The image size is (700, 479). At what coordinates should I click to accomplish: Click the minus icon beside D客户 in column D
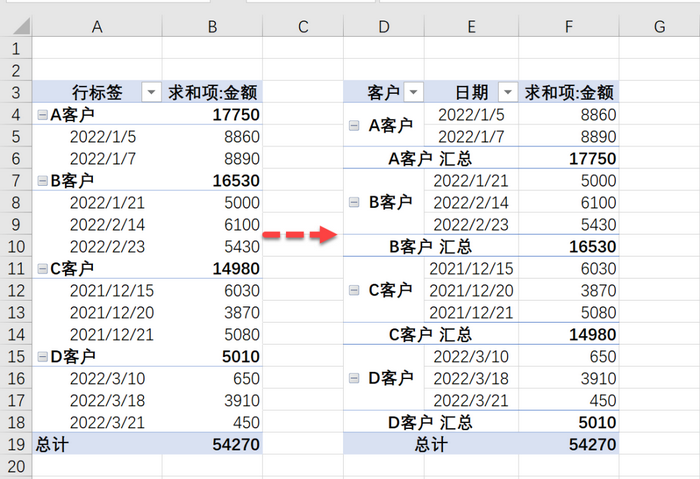tap(354, 378)
